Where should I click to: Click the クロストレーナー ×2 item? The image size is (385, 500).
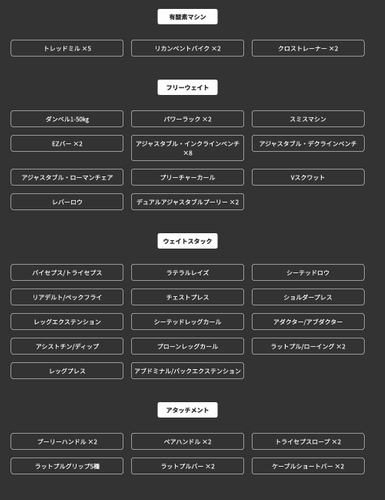(308, 48)
